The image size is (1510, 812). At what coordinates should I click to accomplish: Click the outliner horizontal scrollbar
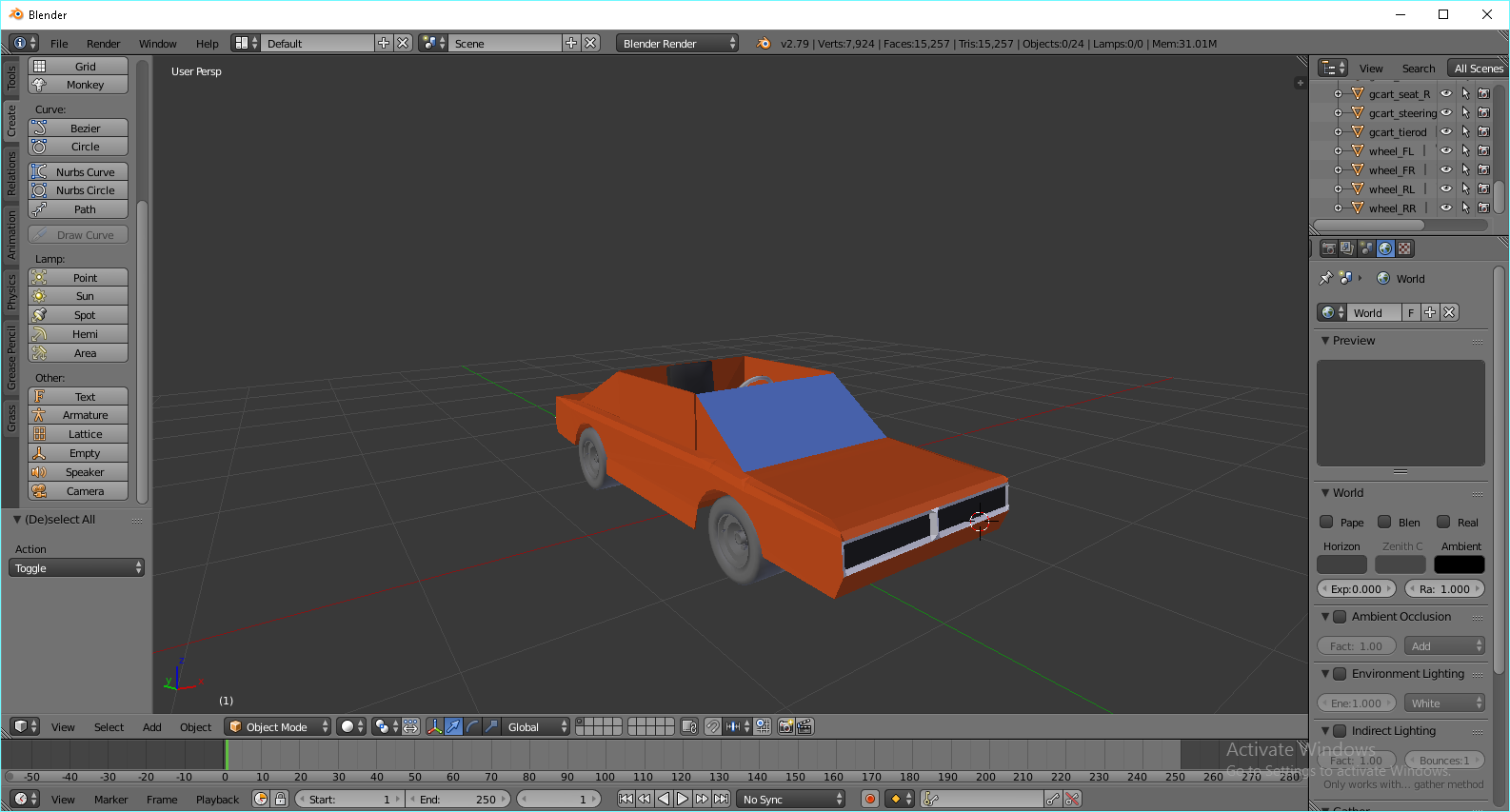(x=1369, y=226)
